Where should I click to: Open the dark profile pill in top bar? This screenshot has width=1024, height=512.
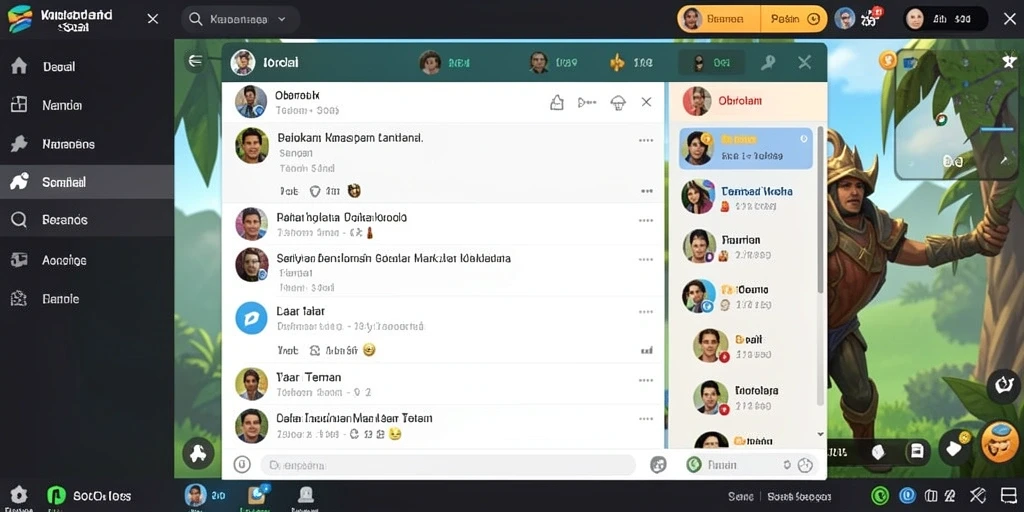(x=944, y=19)
